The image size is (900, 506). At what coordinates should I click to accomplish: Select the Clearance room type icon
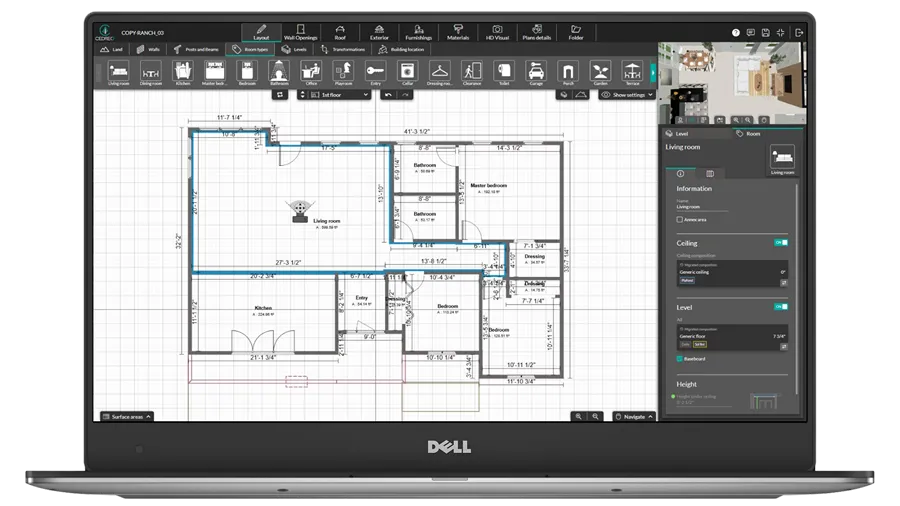tap(472, 73)
